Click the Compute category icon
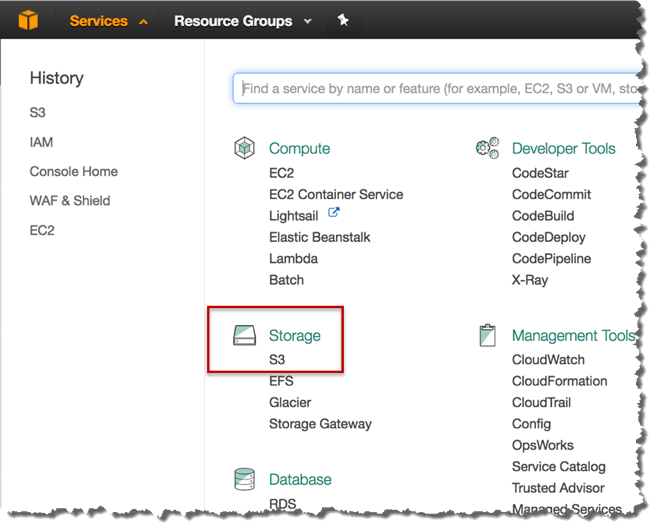658x531 pixels. pos(244,148)
